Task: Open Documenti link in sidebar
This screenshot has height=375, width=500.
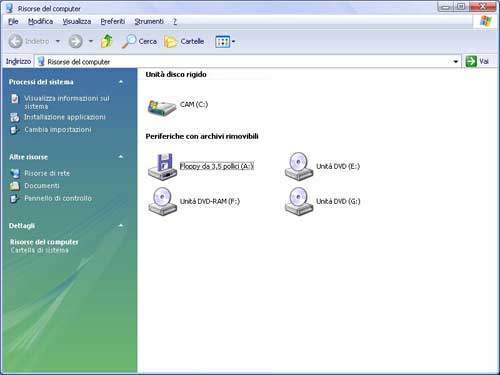Action: pos(42,186)
